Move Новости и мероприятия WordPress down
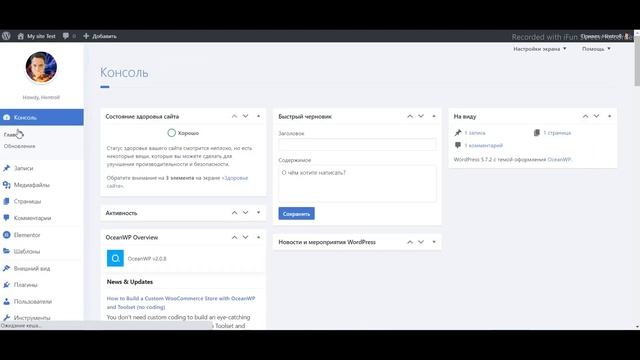This screenshot has height=360, width=640. coord(421,242)
